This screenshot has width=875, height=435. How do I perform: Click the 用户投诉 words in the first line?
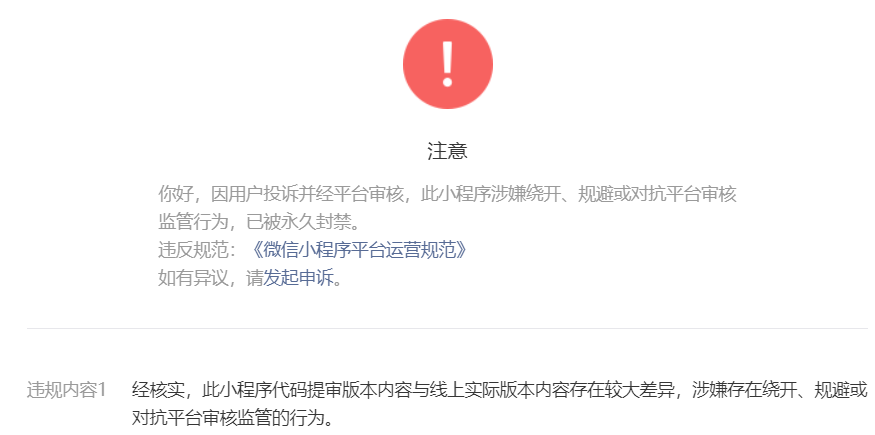(x=263, y=195)
